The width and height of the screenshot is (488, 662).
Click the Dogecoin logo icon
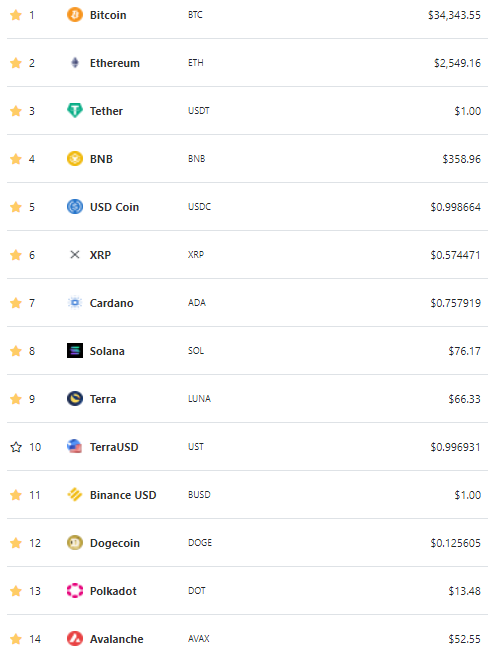(x=75, y=543)
